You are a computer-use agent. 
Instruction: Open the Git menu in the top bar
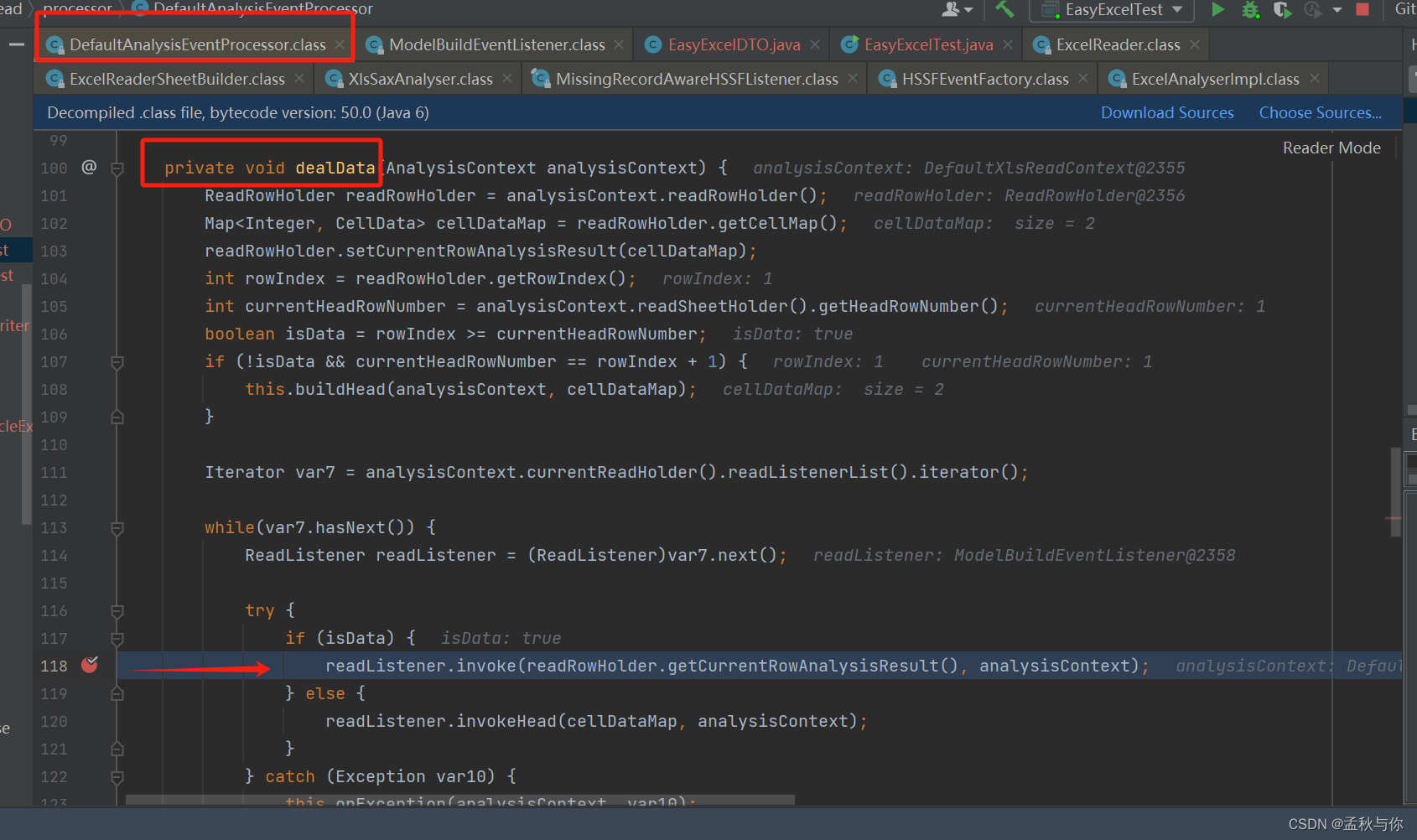[x=1405, y=9]
